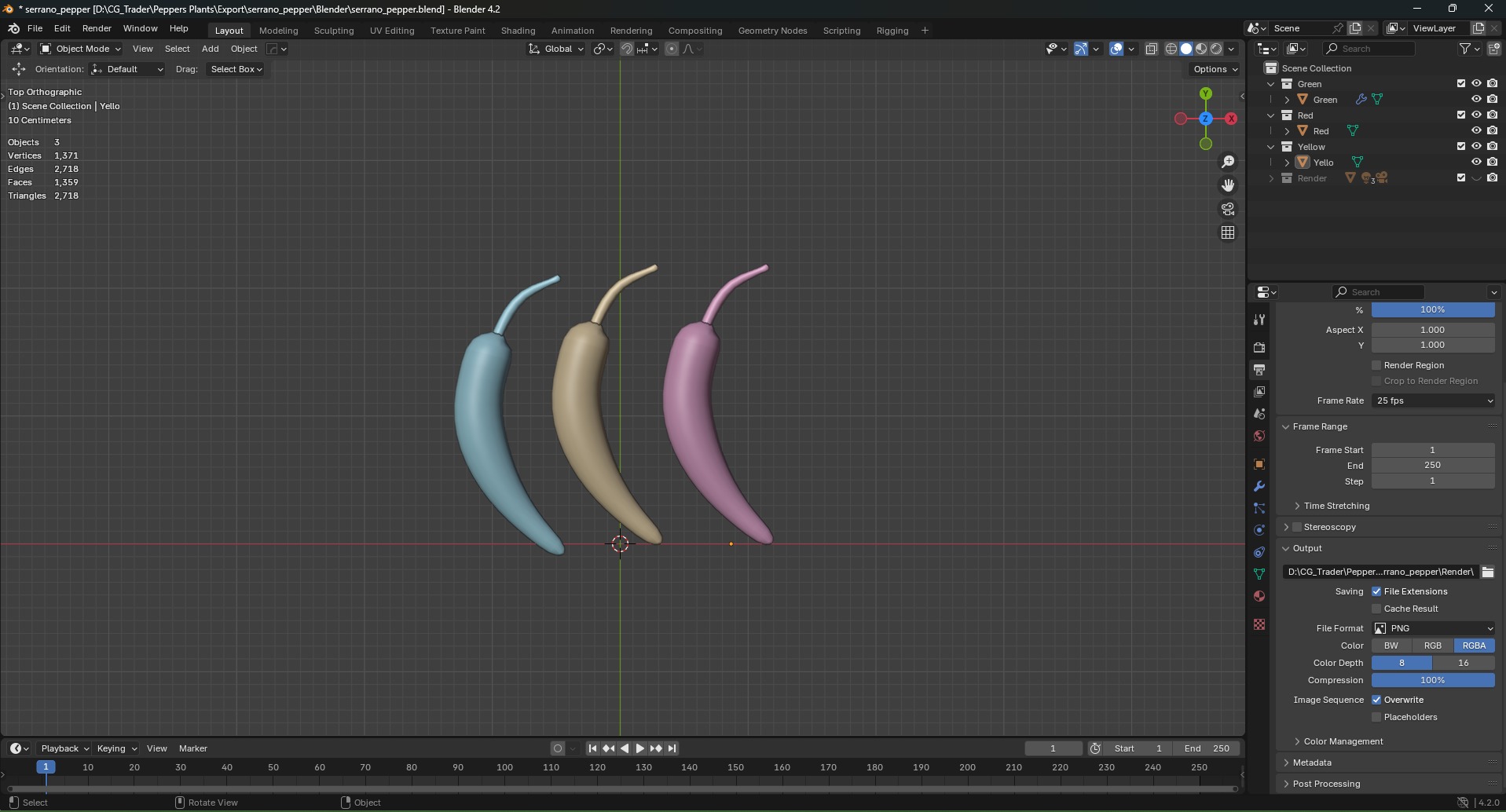Image resolution: width=1506 pixels, height=812 pixels.
Task: Enable the Render Region checkbox
Action: 1376,365
